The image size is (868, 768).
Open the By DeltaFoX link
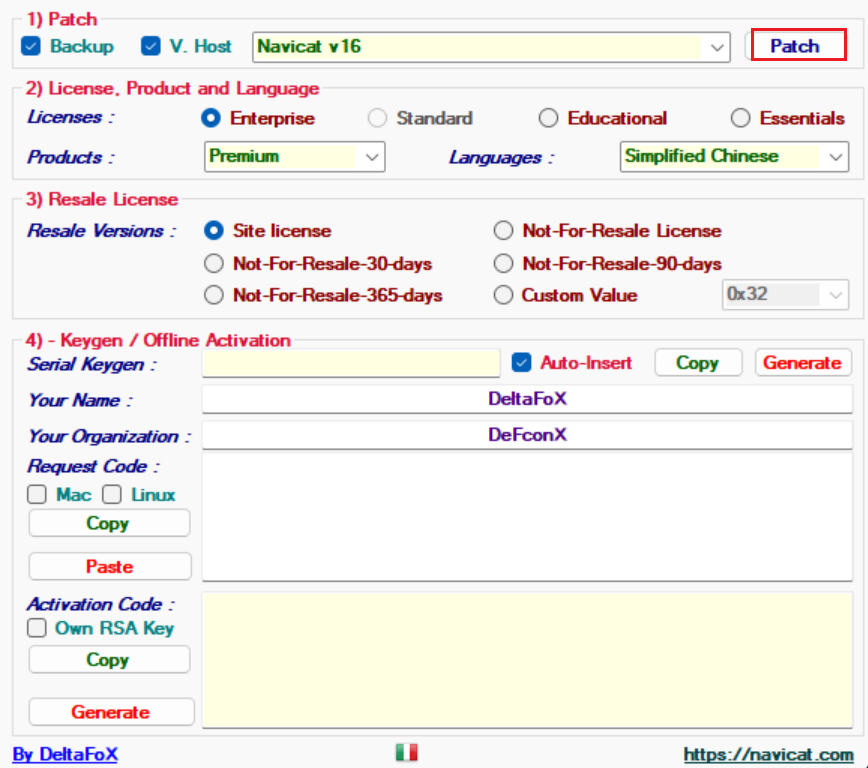pyautogui.click(x=65, y=754)
